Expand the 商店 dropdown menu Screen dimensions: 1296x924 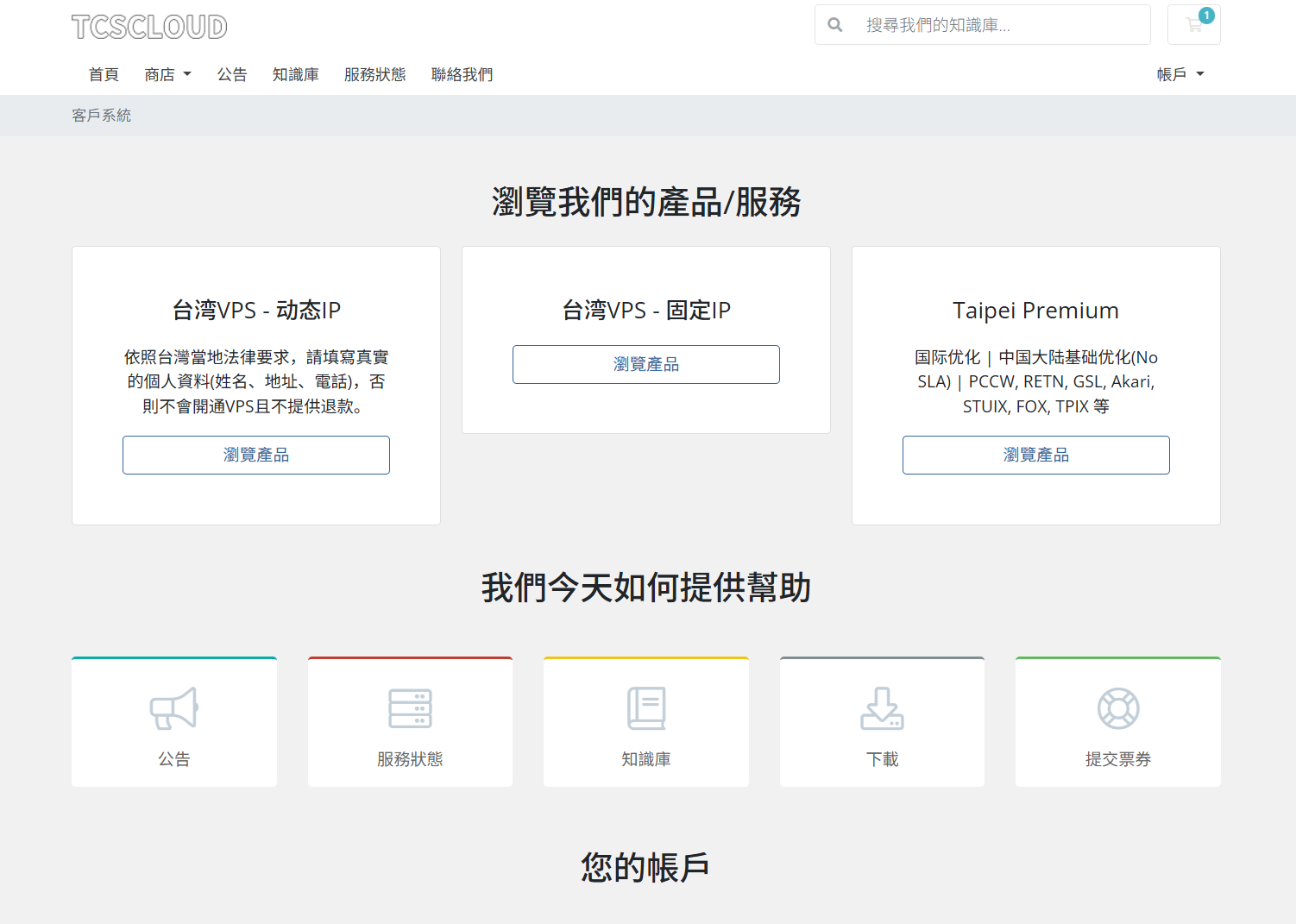(167, 75)
